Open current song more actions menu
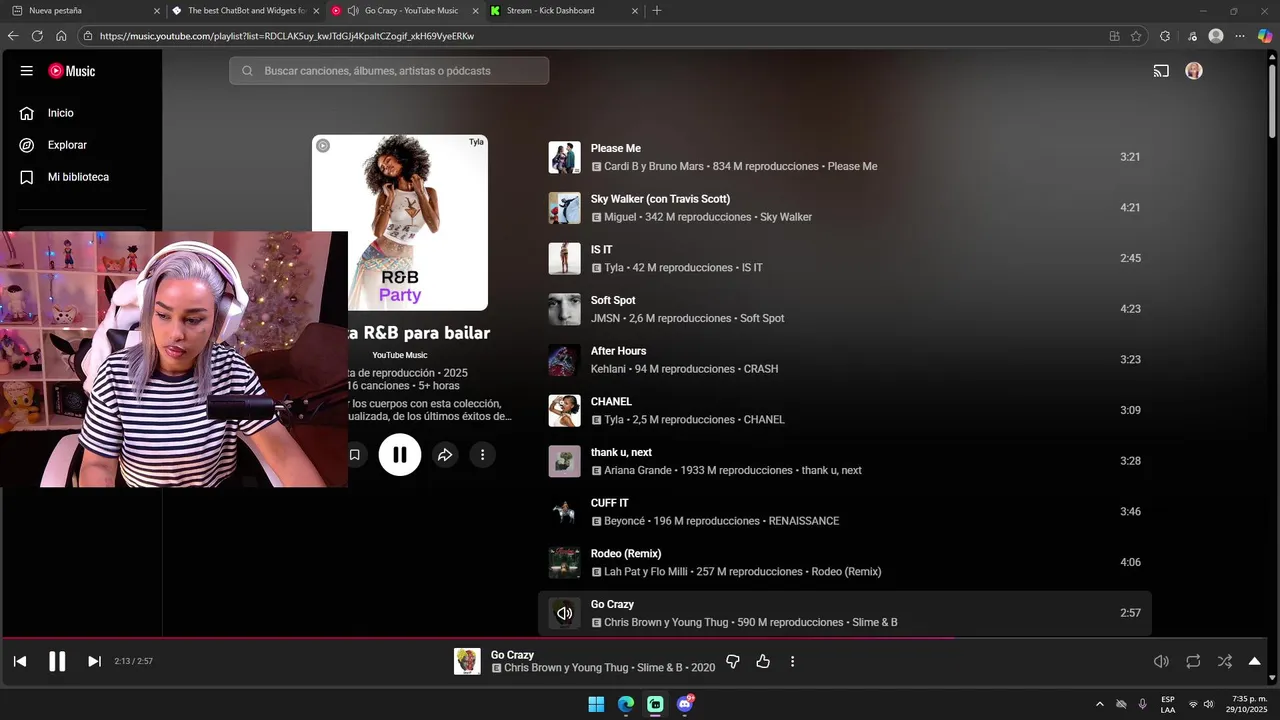Screen dimensions: 1280x720 793,661
